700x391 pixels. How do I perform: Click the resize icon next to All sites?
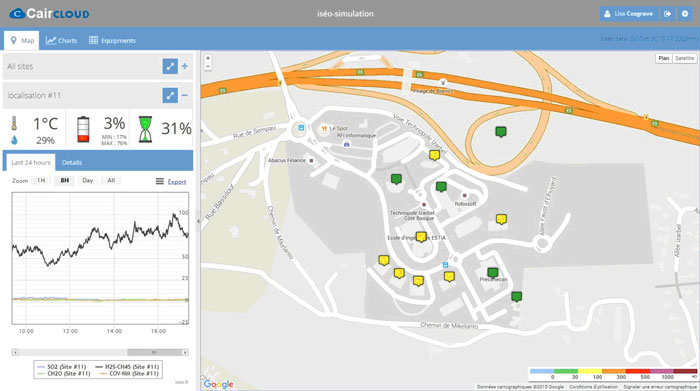170,67
